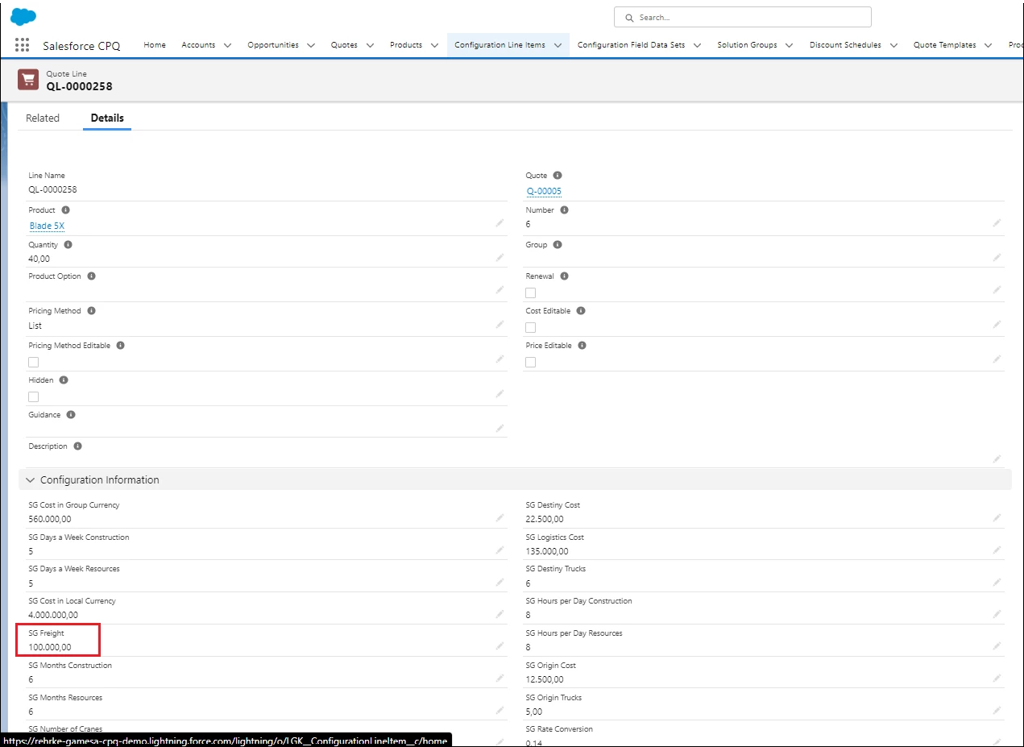Open the Q-00005 quote link

(x=544, y=191)
